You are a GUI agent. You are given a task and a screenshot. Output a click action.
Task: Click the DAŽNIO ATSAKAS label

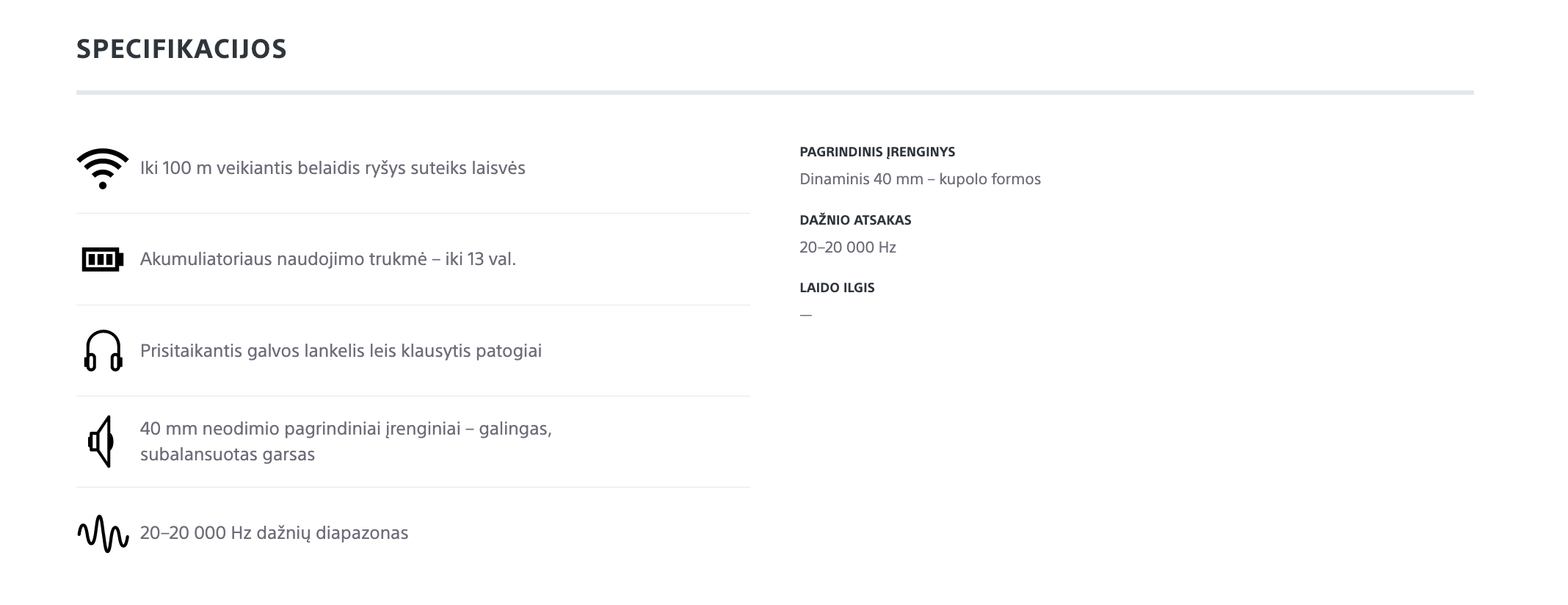(x=855, y=220)
